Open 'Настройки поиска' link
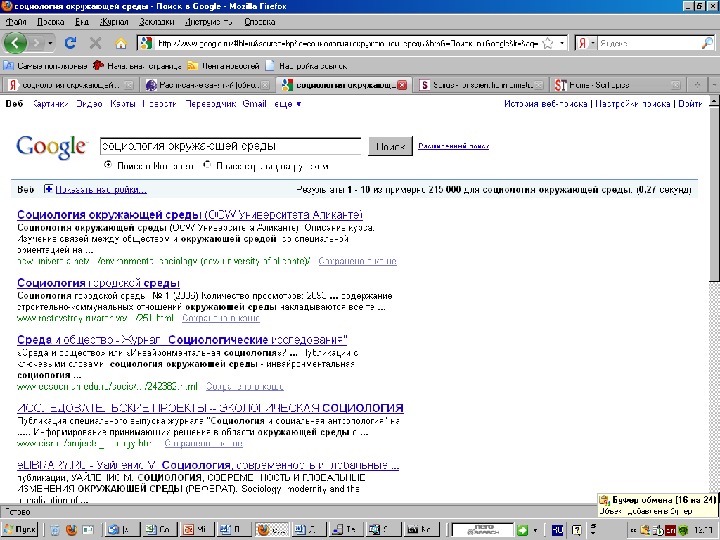The image size is (720, 540). 632,104
